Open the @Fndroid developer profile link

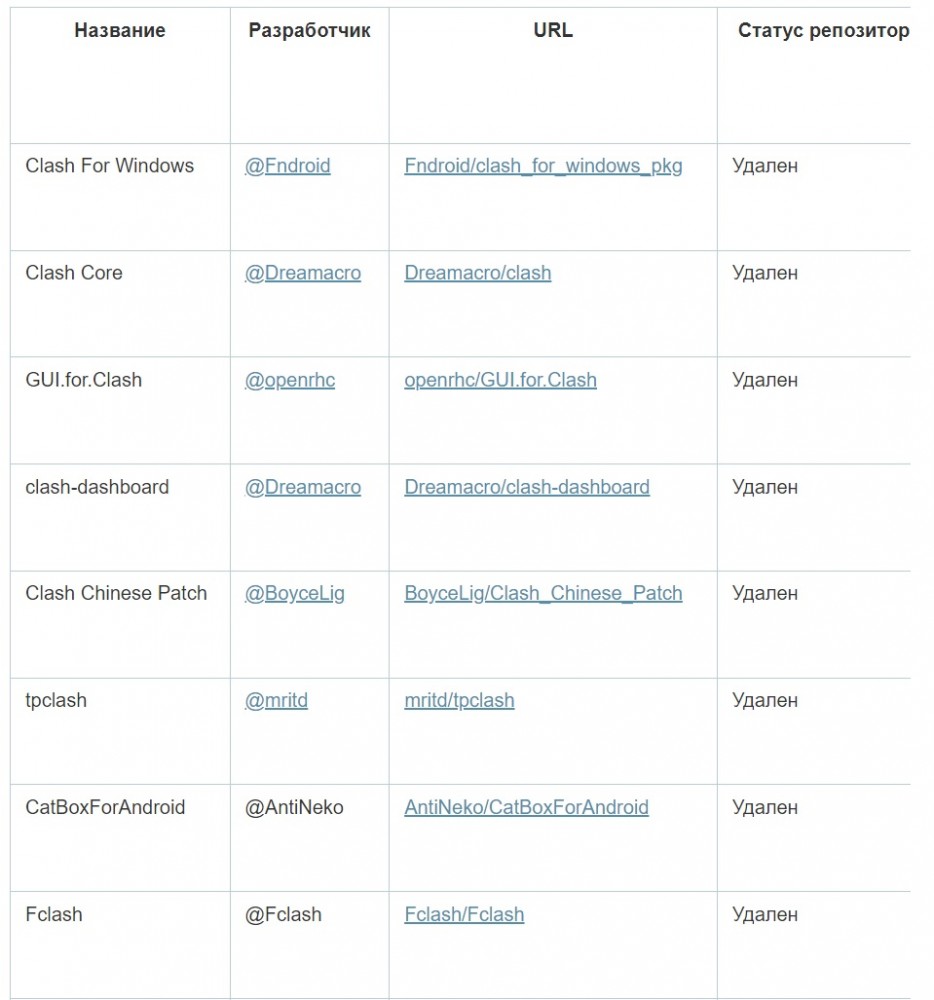(287, 166)
